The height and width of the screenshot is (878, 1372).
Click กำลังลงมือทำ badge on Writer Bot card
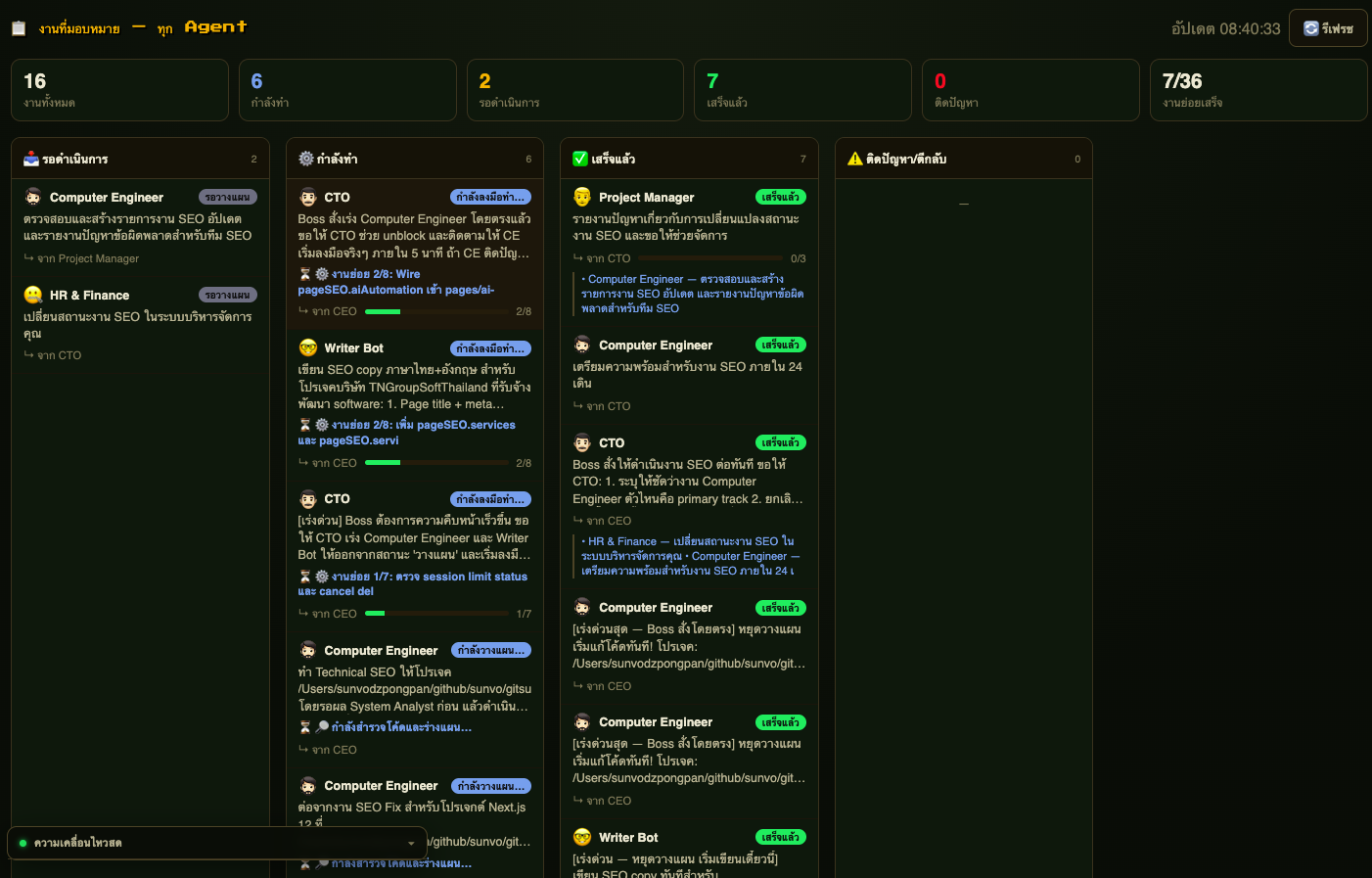491,348
